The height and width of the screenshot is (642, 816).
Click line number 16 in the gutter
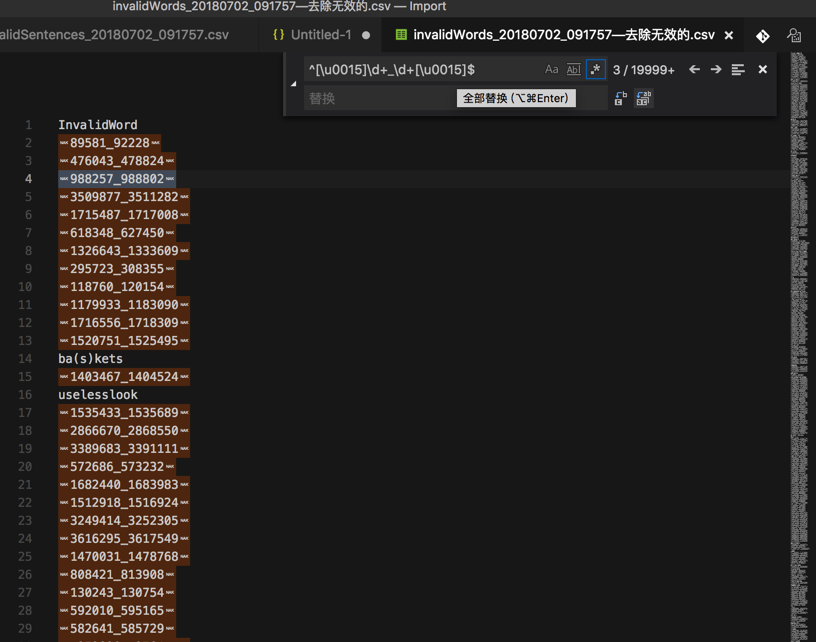coord(25,394)
